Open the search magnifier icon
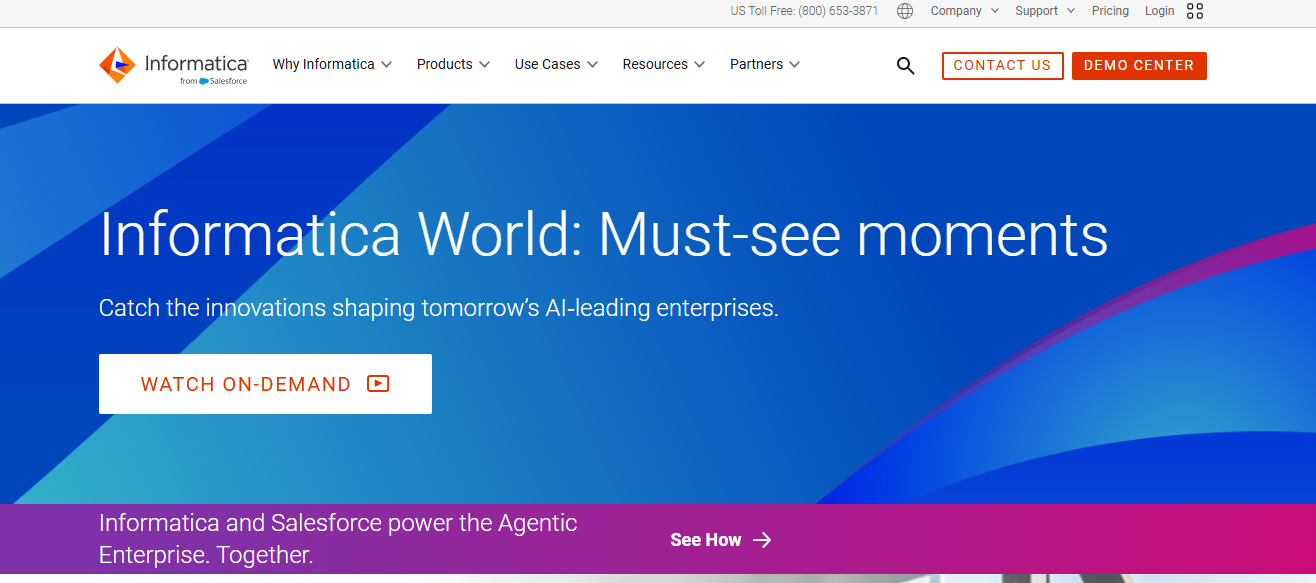Viewport: 1316px width, 583px height. [x=905, y=66]
